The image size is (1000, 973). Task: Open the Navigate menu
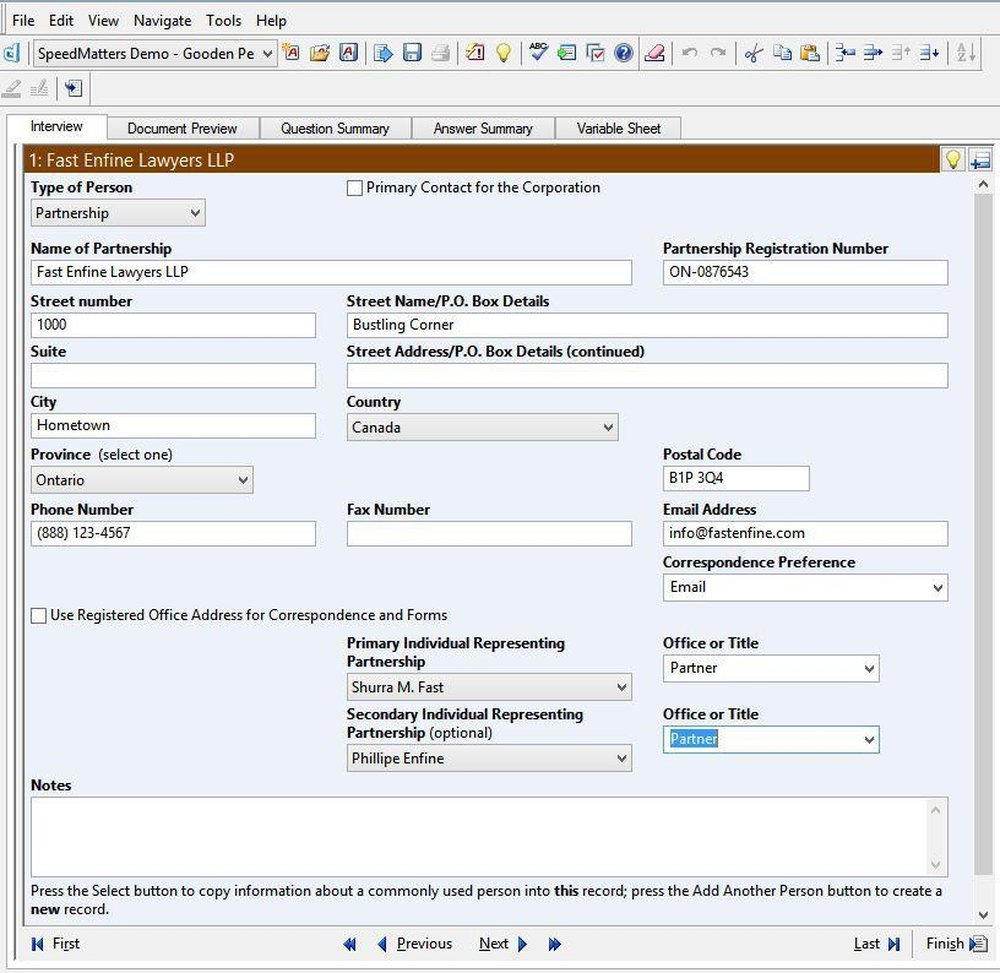[x=163, y=20]
